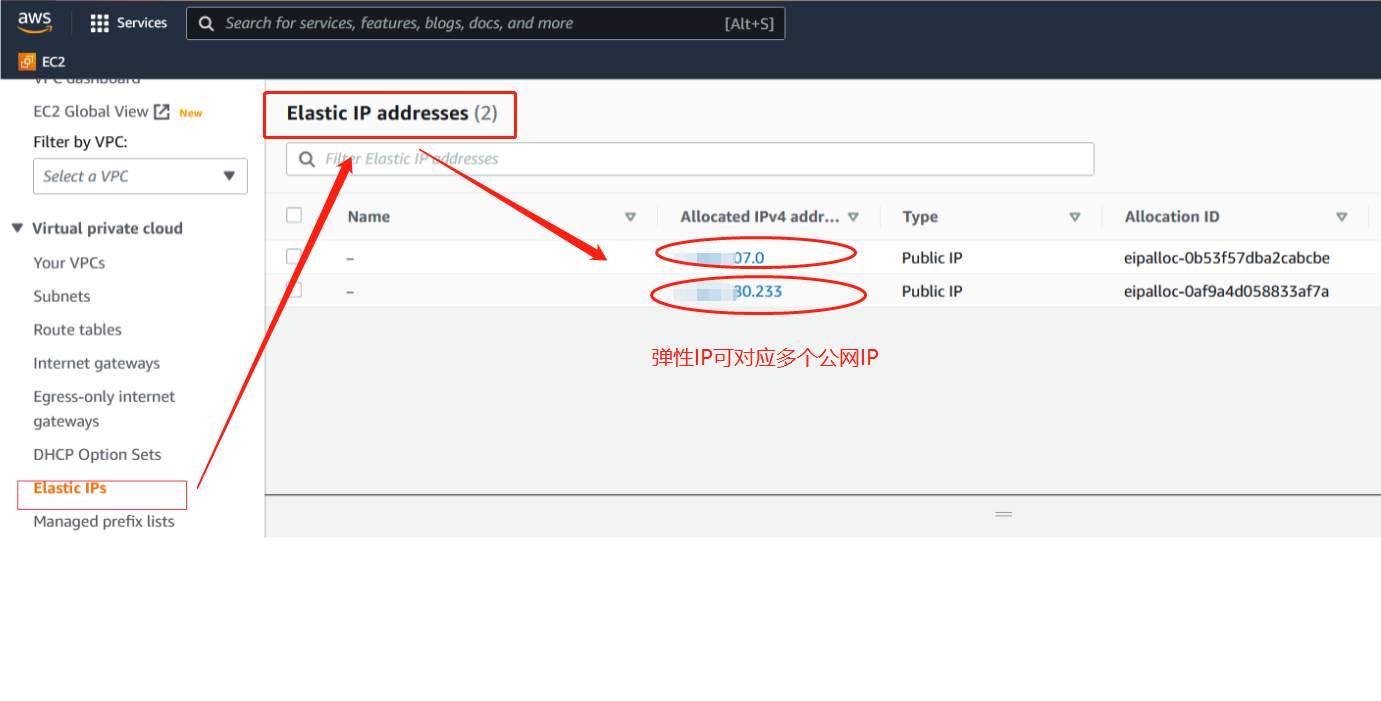1381x701 pixels.
Task: Navigate to Internet gateways
Action: 96,363
